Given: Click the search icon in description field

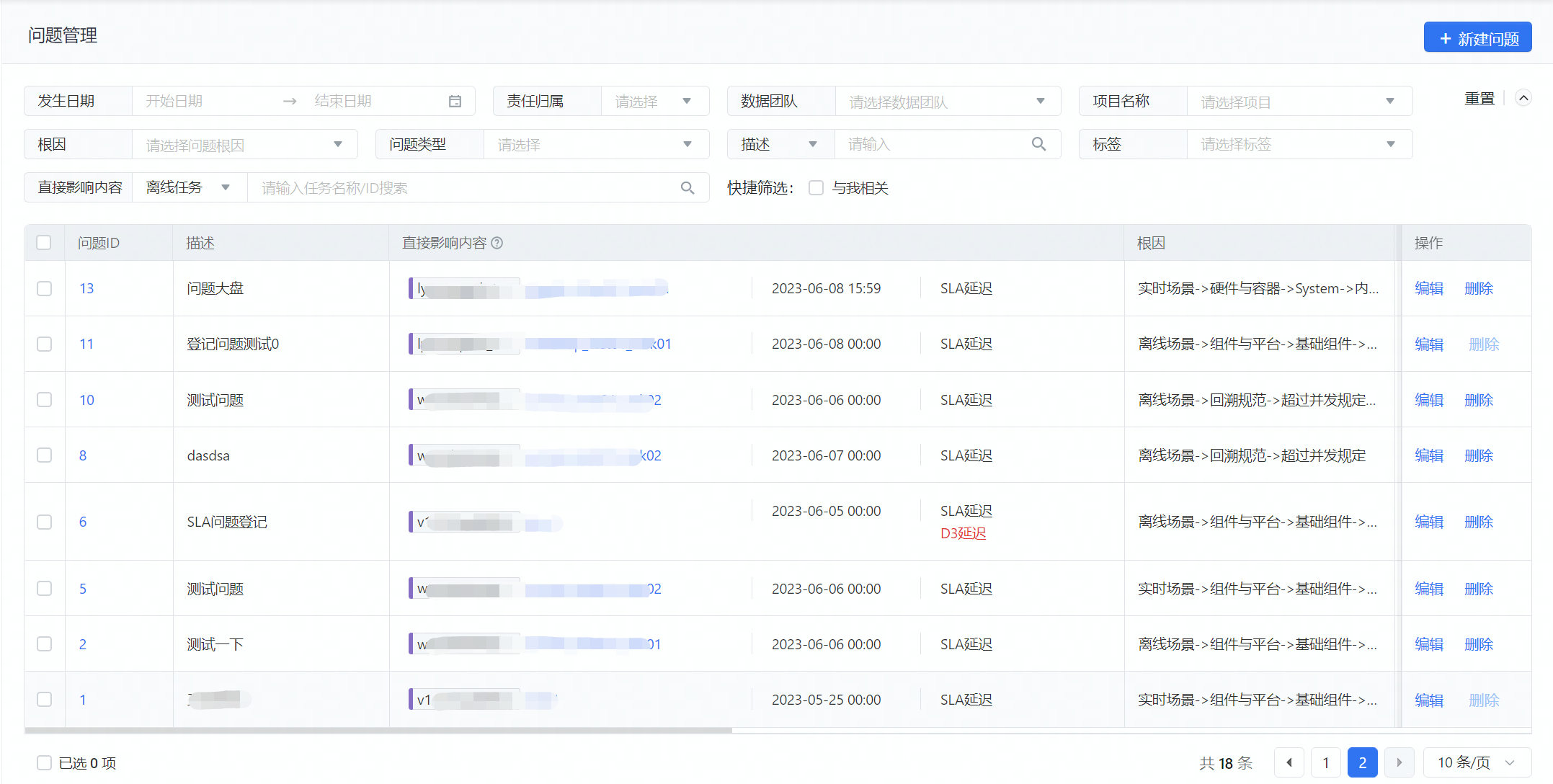Looking at the screenshot, I should pyautogui.click(x=1038, y=144).
